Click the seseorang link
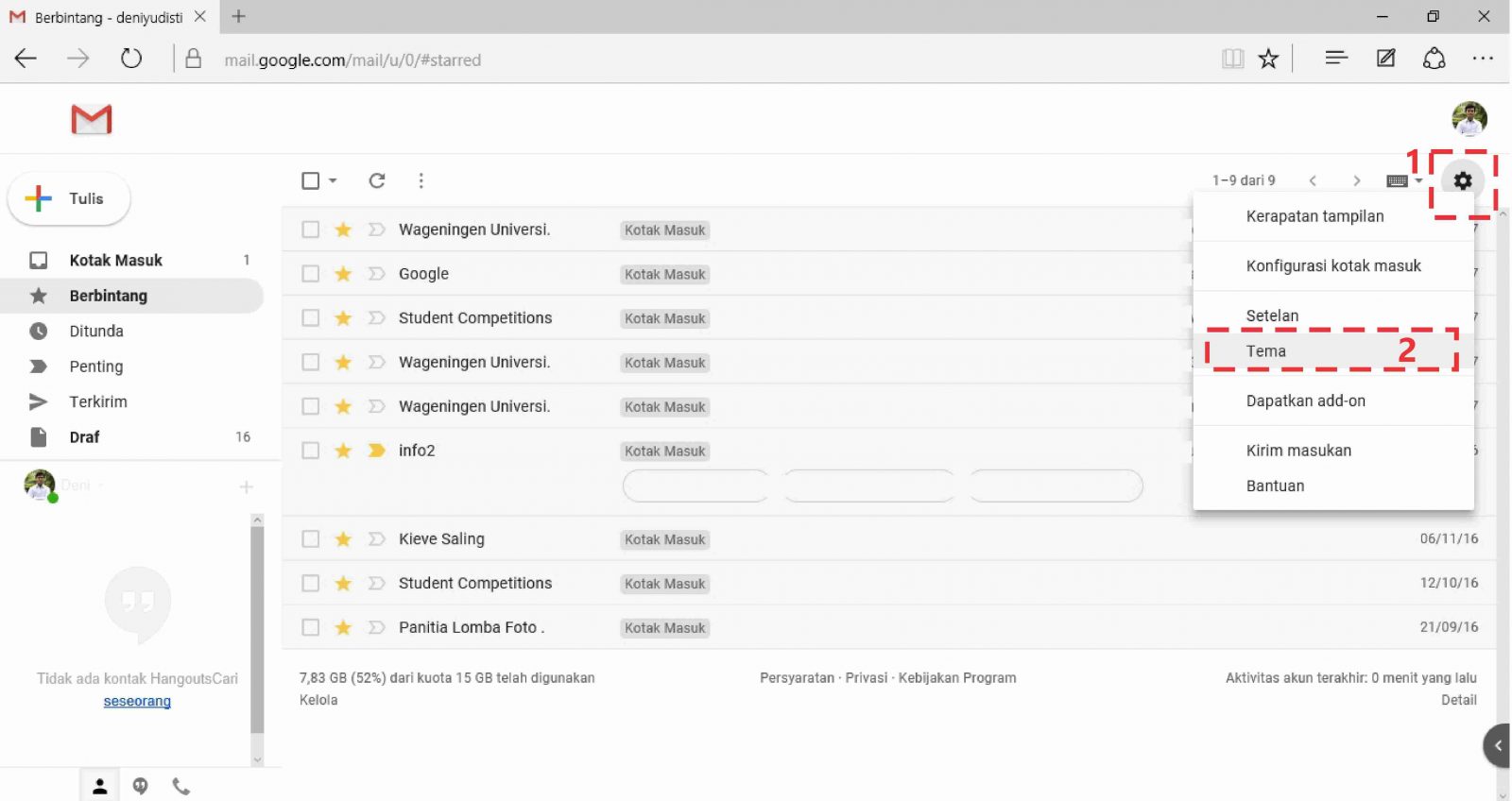Screen dimensions: 1512x801 (137, 701)
